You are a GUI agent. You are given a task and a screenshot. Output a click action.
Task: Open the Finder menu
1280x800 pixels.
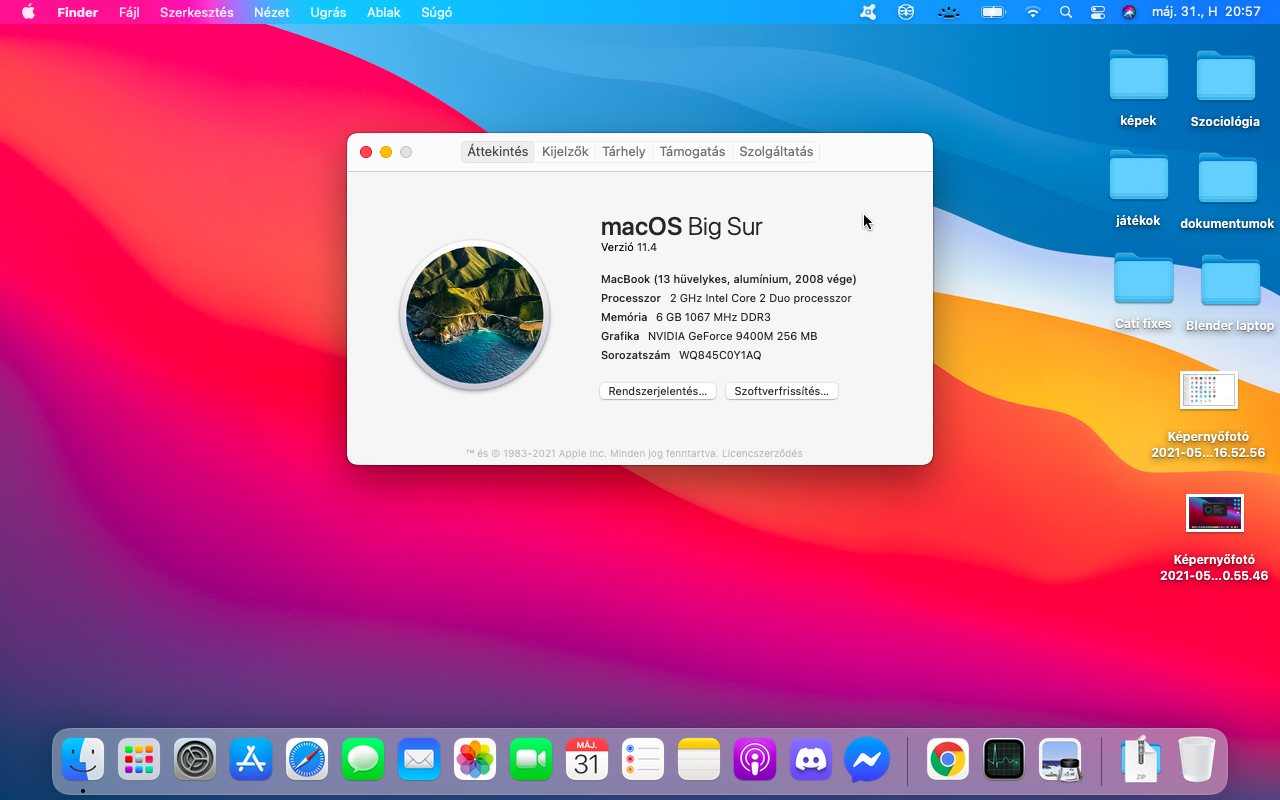(x=78, y=12)
